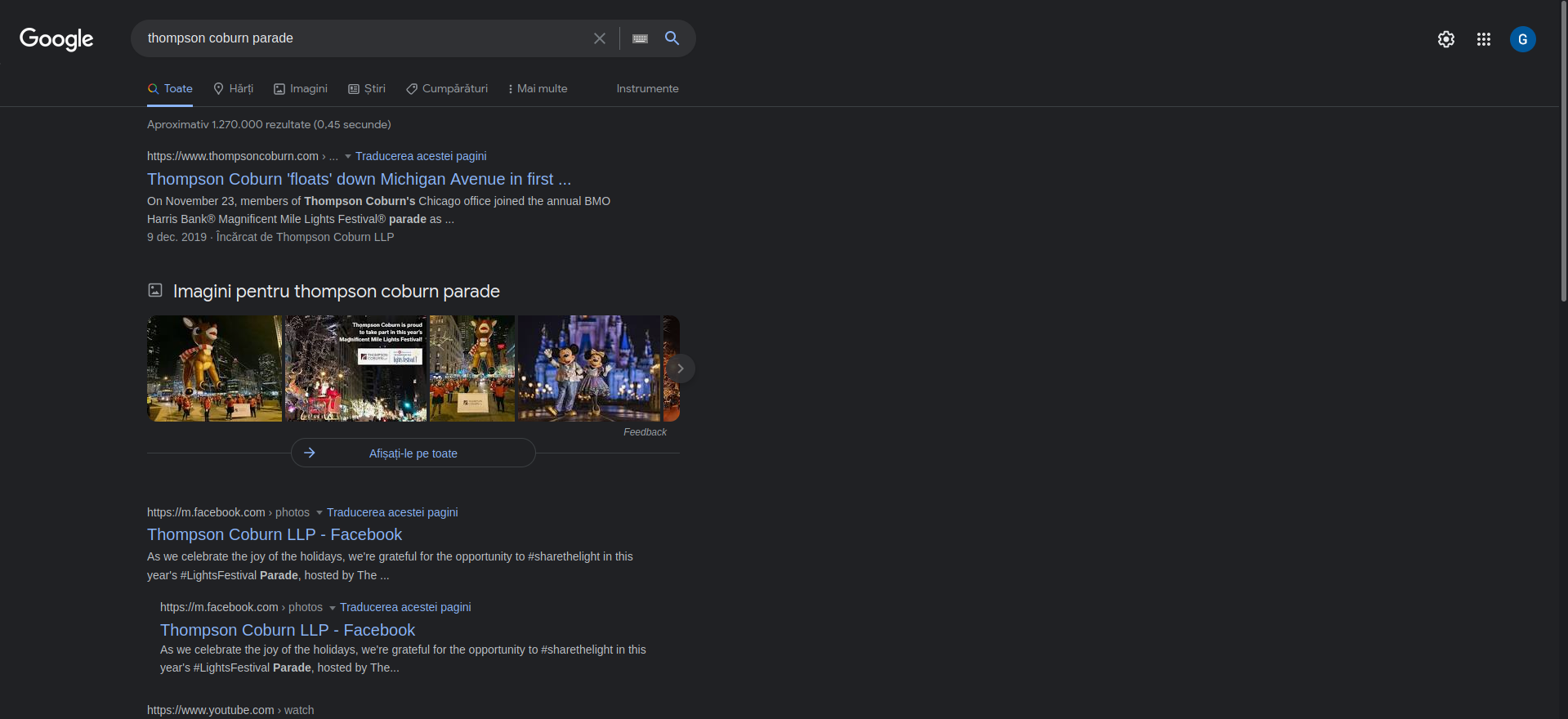The height and width of the screenshot is (719, 1568).
Task: Click the Google logo
Action: [56, 38]
